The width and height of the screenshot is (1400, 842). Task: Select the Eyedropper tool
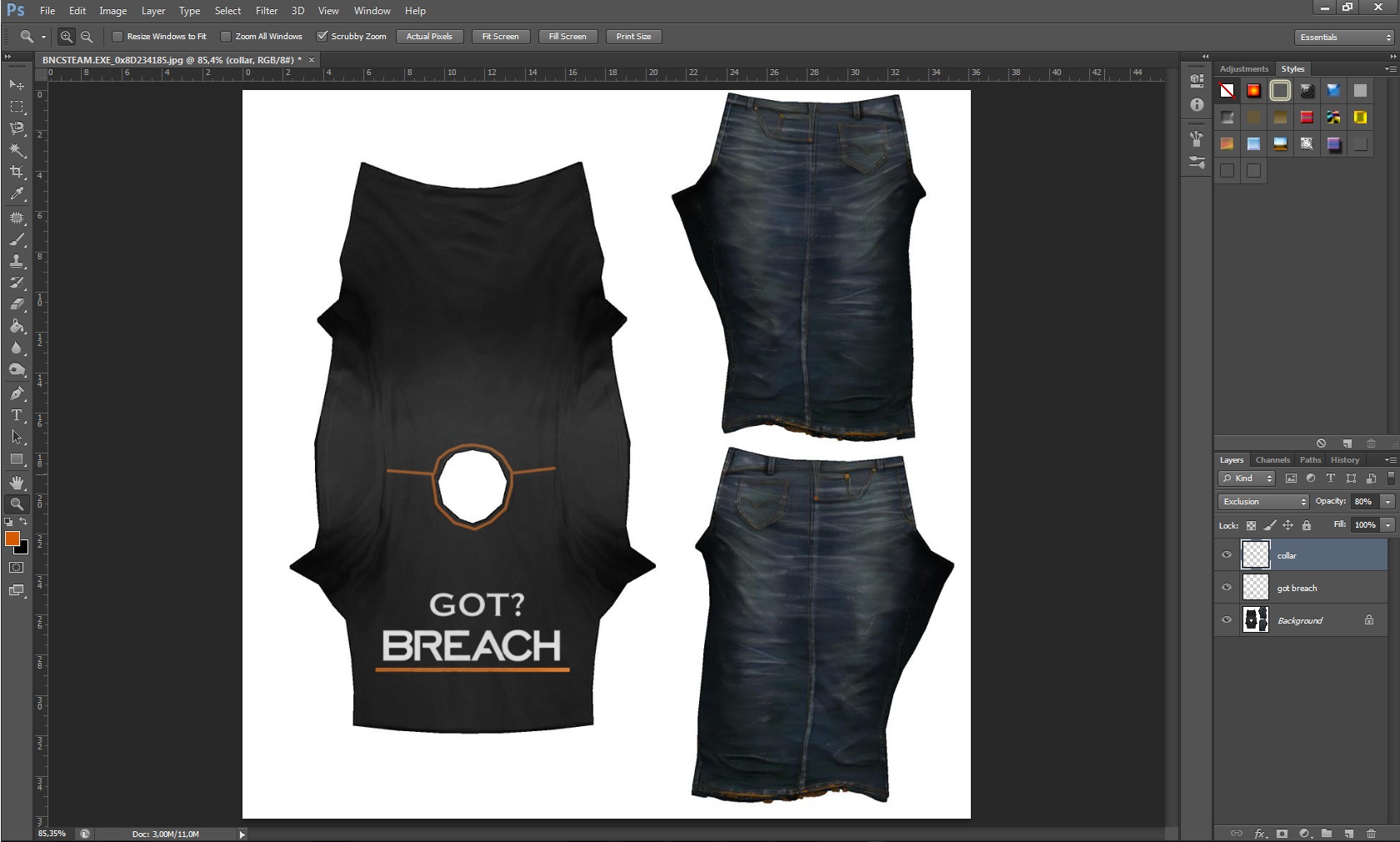pyautogui.click(x=17, y=193)
